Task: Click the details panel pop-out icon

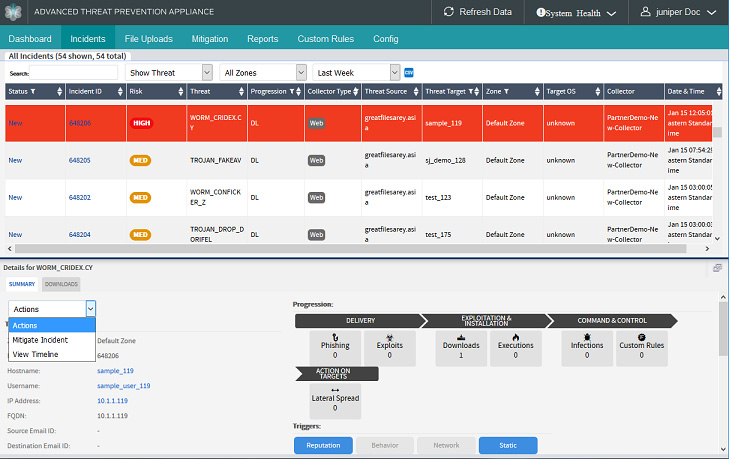Action: 717,268
